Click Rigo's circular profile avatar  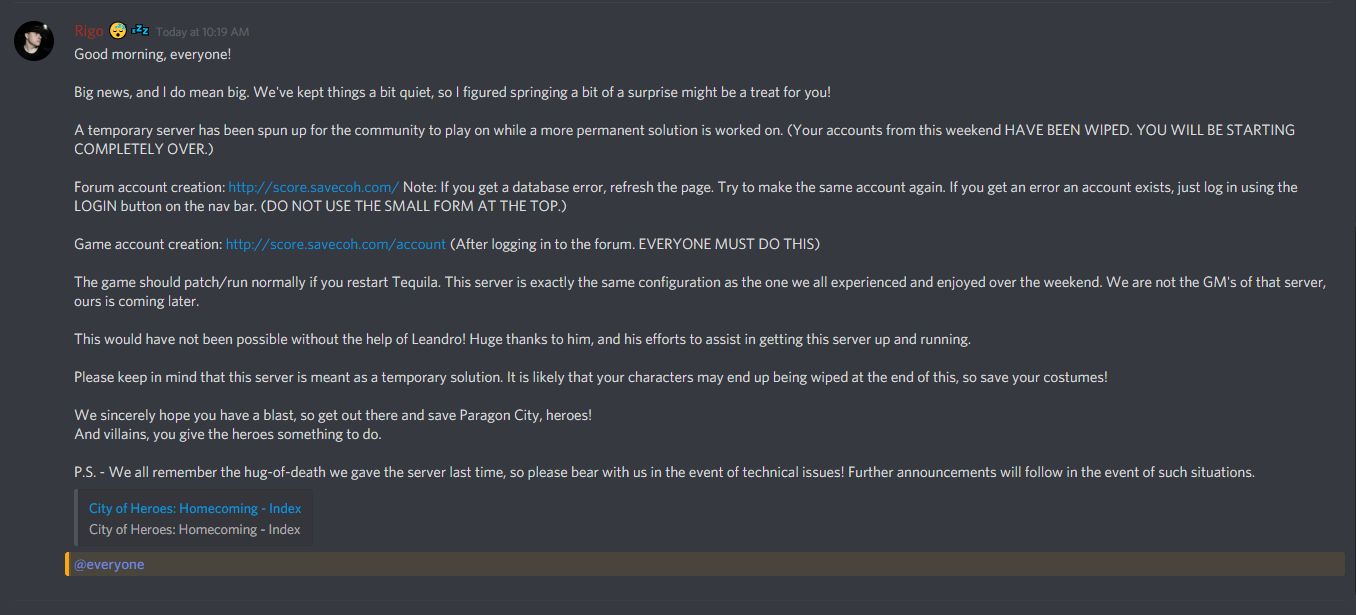click(33, 31)
